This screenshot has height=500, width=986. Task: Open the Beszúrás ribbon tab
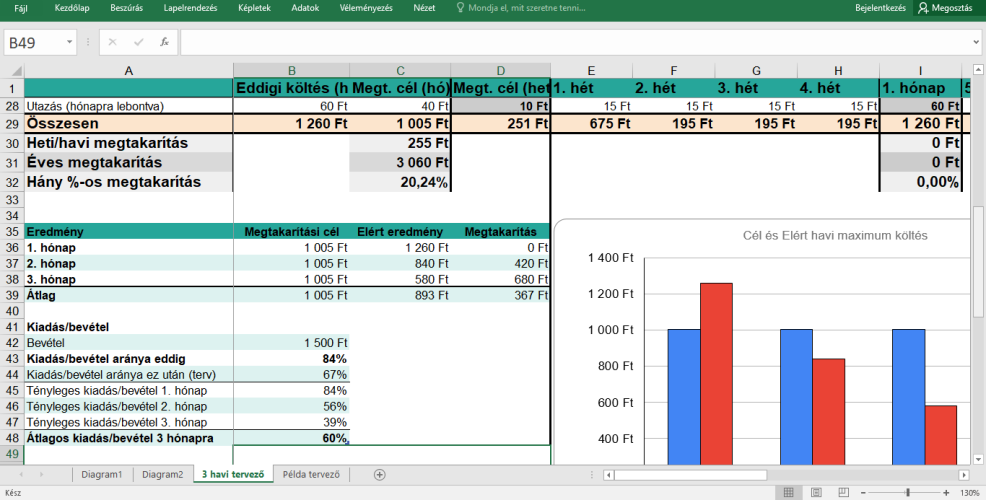126,8
